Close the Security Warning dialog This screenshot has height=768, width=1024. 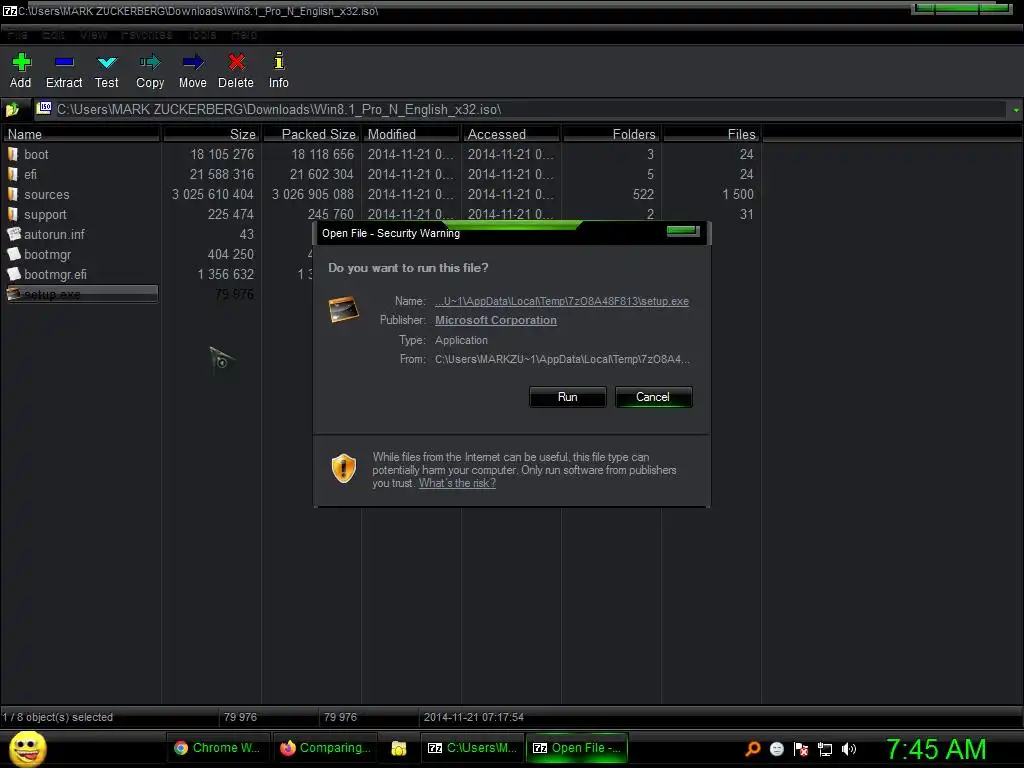click(683, 231)
